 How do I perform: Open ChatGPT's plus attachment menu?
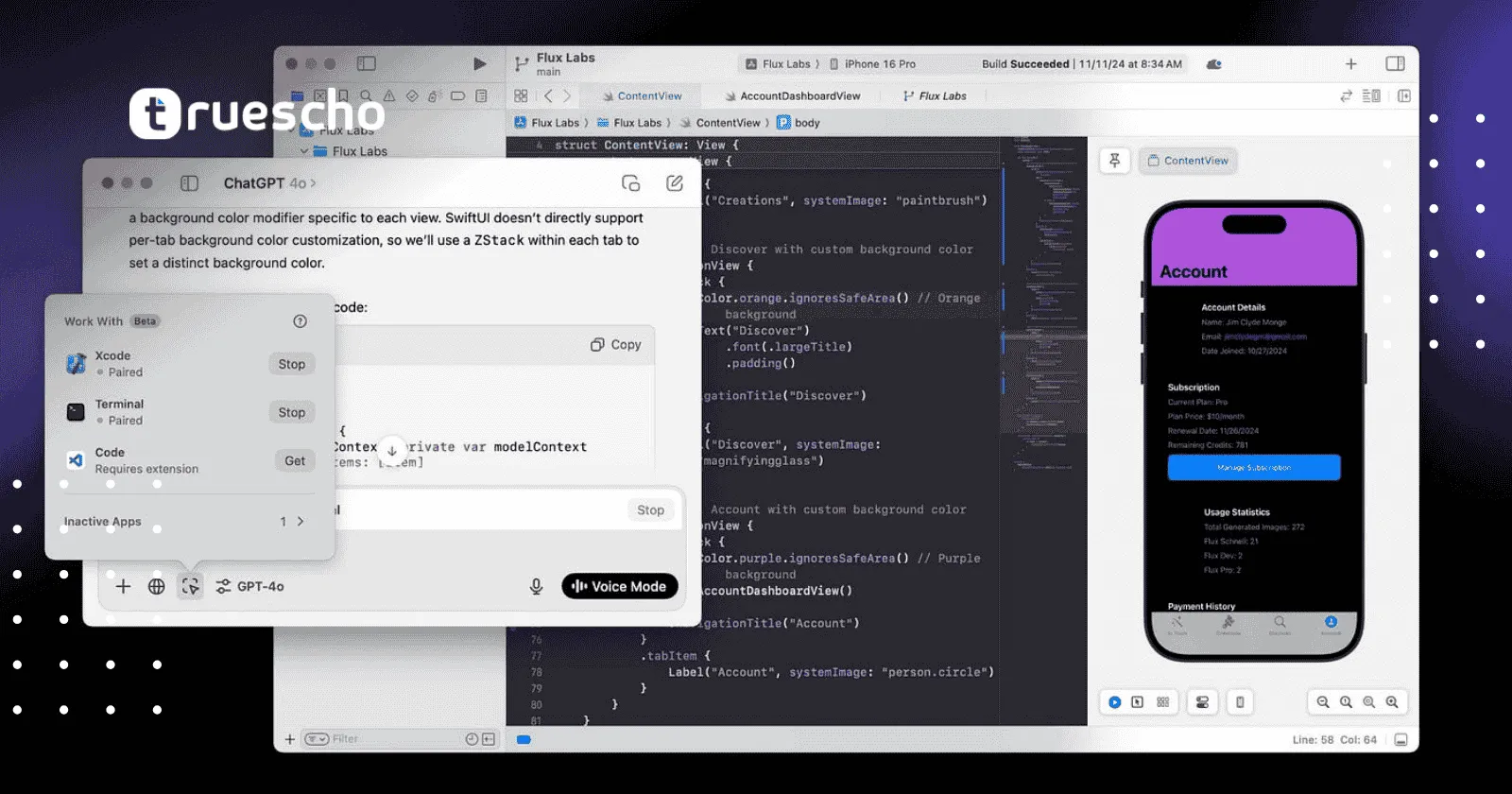(123, 586)
